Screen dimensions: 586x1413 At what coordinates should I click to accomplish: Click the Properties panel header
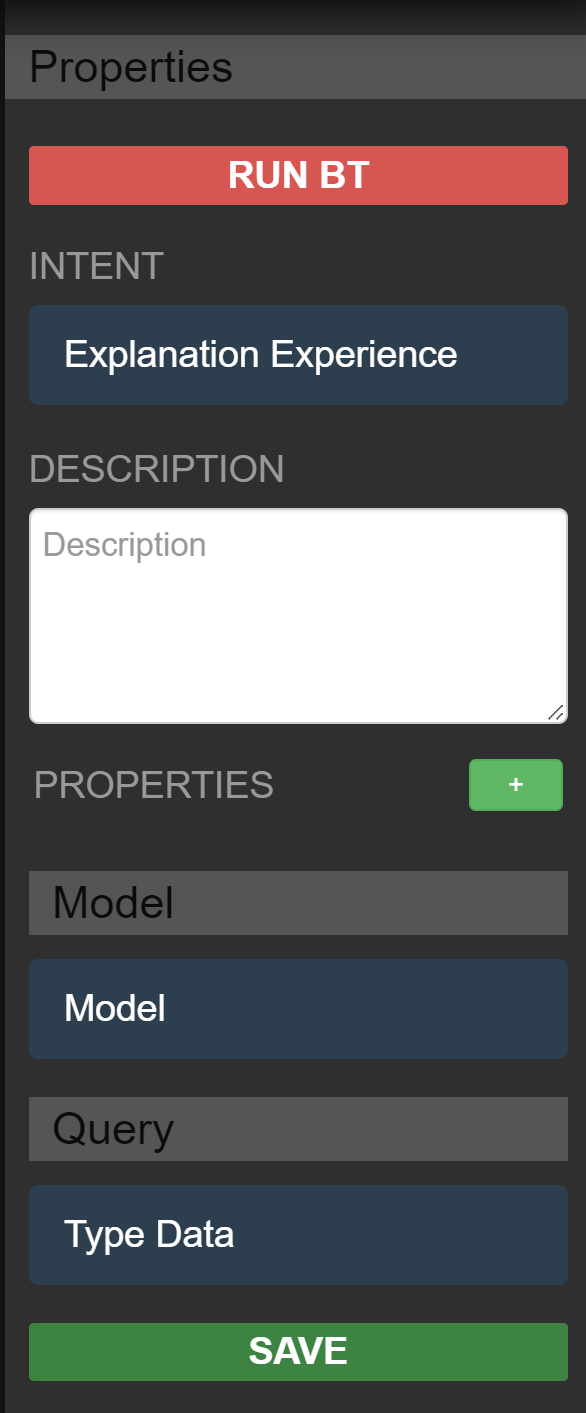click(131, 67)
